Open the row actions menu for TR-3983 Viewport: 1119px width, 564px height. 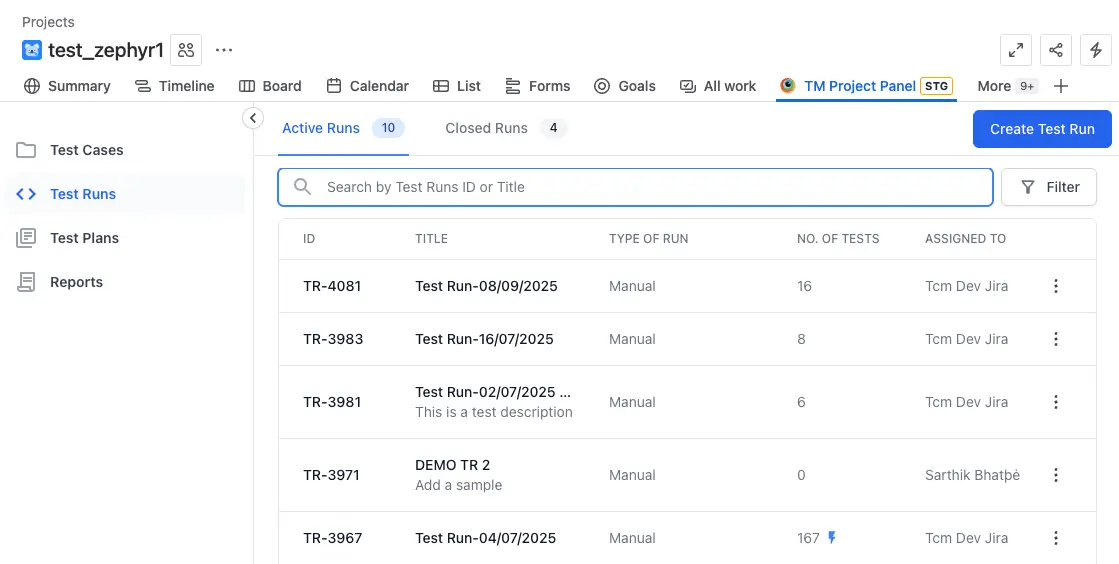click(x=1056, y=339)
